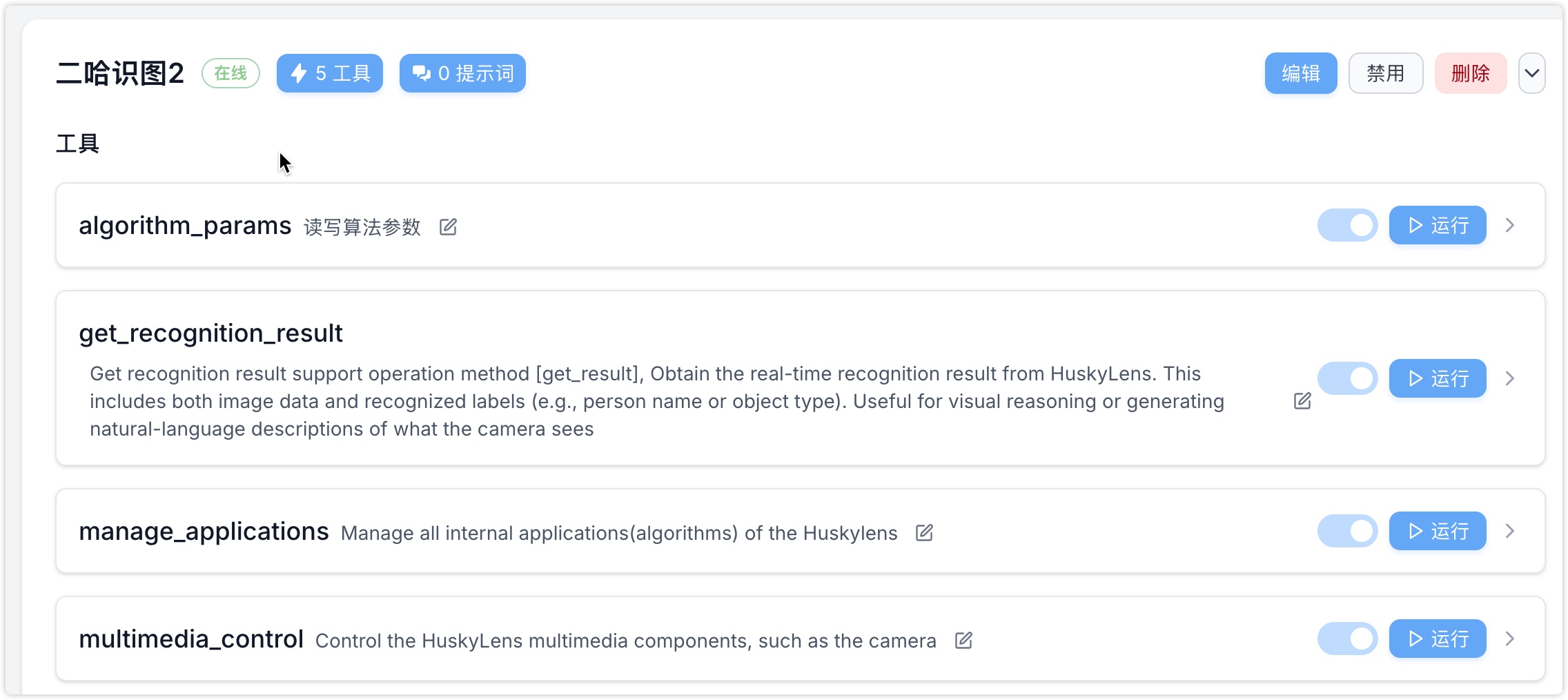
Task: Turn off the manage_applications toggle
Action: 1347,531
